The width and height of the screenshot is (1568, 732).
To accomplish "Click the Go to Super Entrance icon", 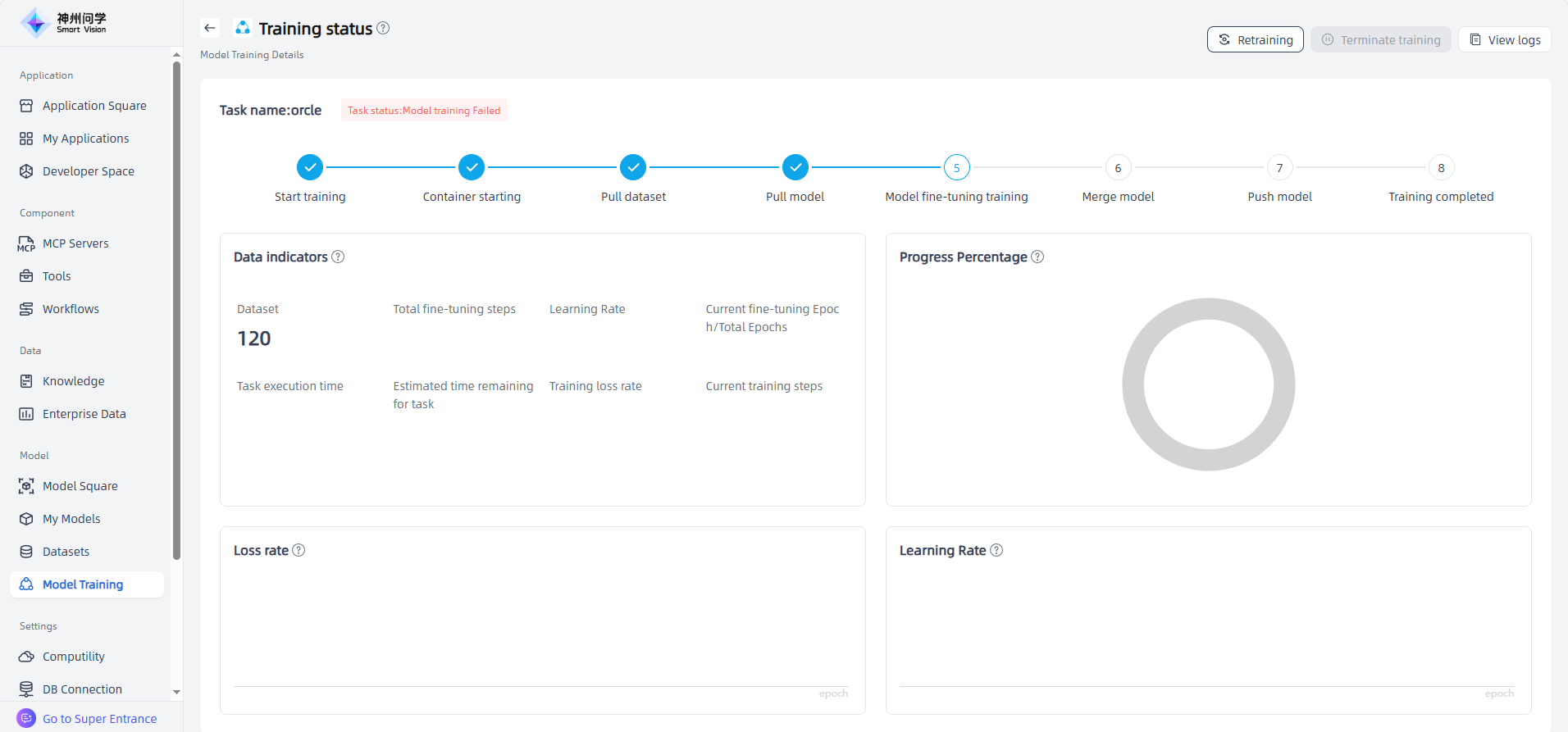I will click(x=26, y=718).
